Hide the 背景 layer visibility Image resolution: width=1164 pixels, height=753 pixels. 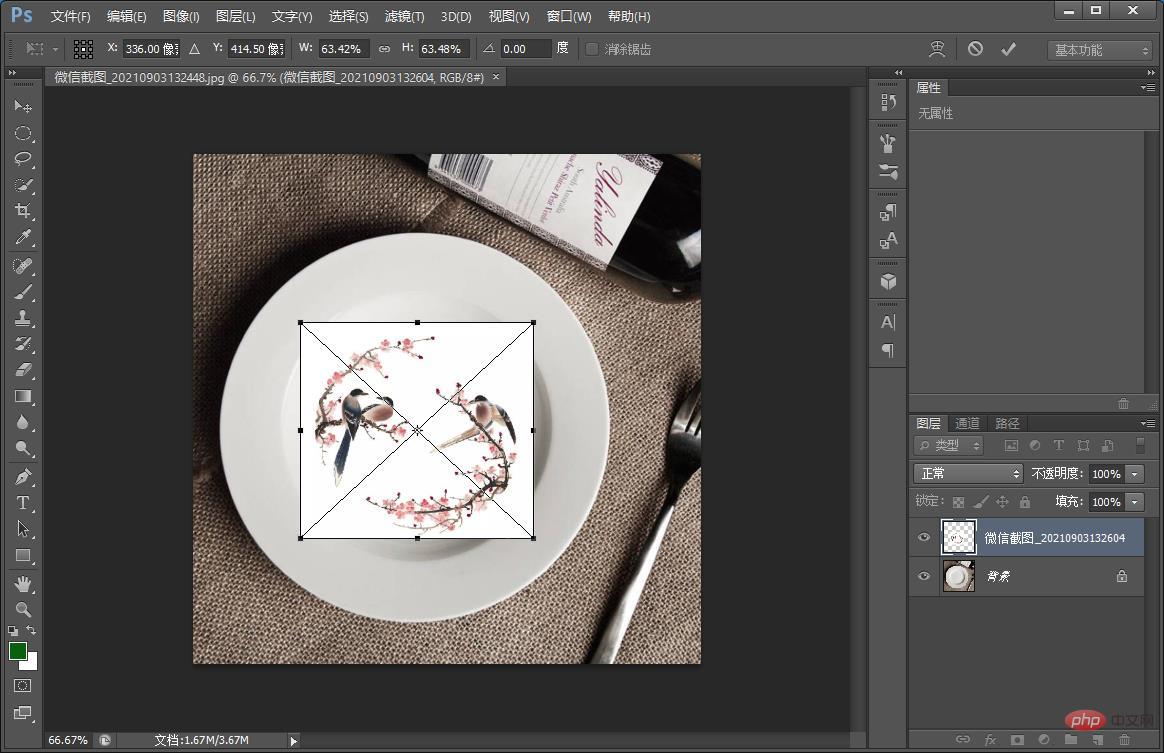(924, 577)
